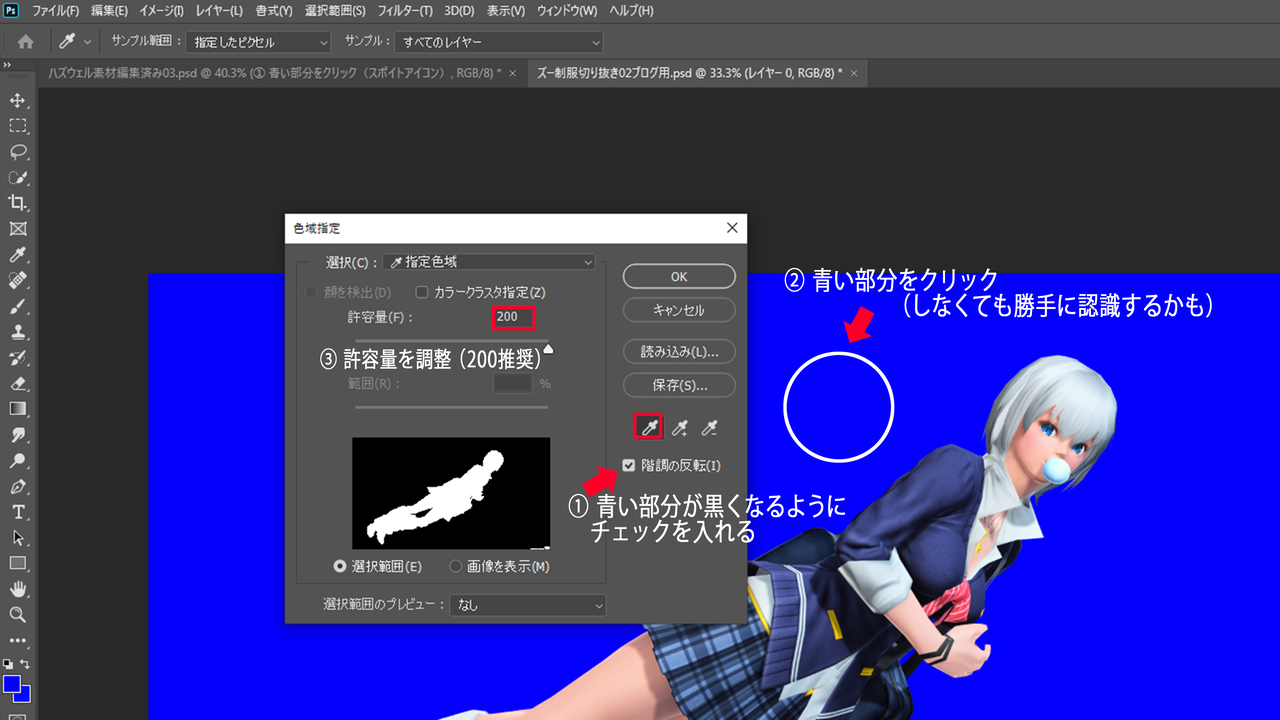Select the 選択範囲 radio button
The image size is (1280, 720).
(x=340, y=566)
